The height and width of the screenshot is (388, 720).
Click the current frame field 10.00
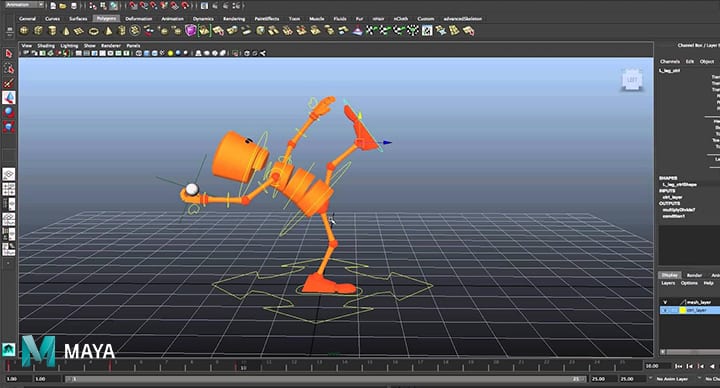click(x=657, y=366)
